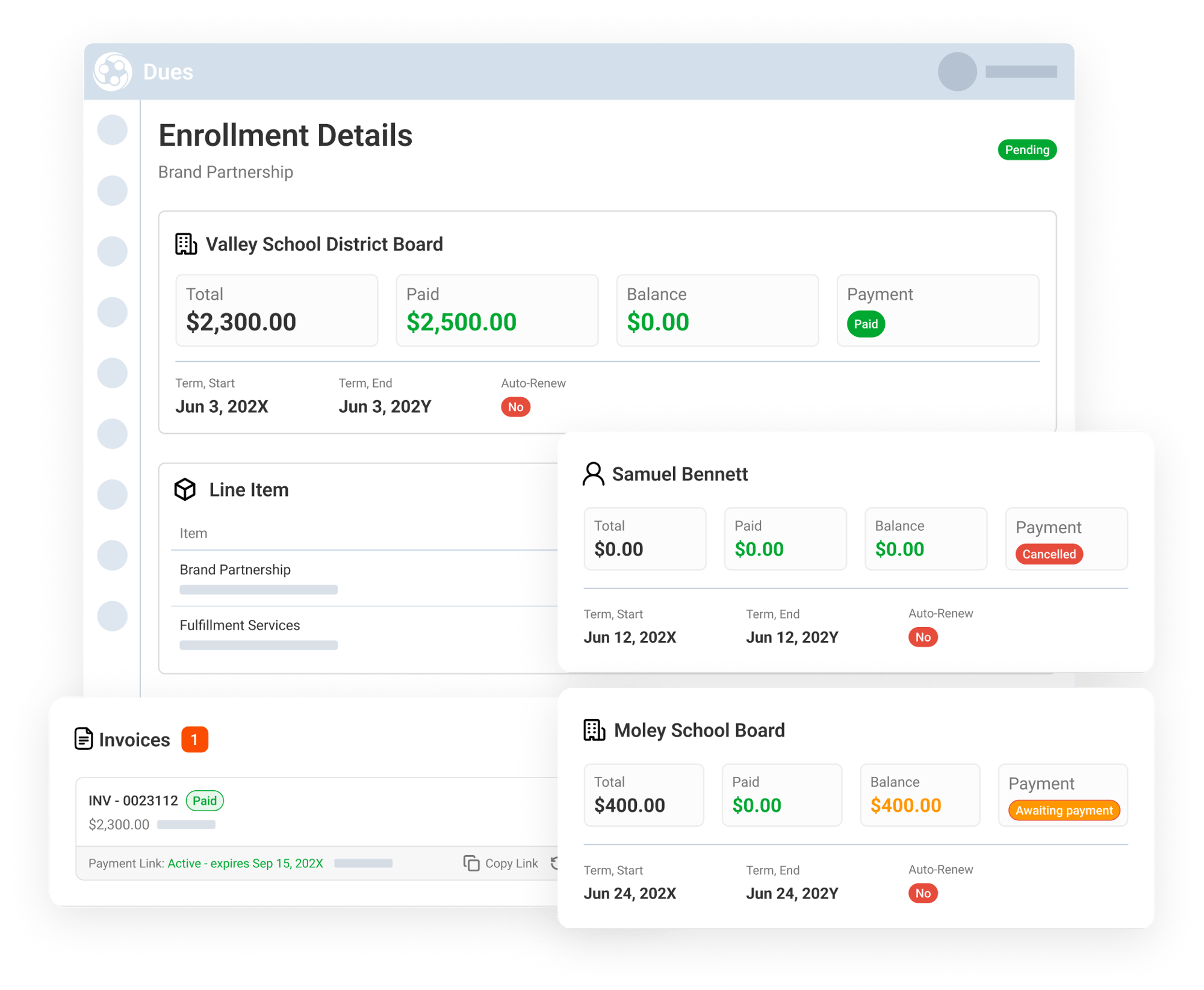Click the $2,300.00 Total value for Valley School
The height and width of the screenshot is (990, 1204).
[241, 322]
